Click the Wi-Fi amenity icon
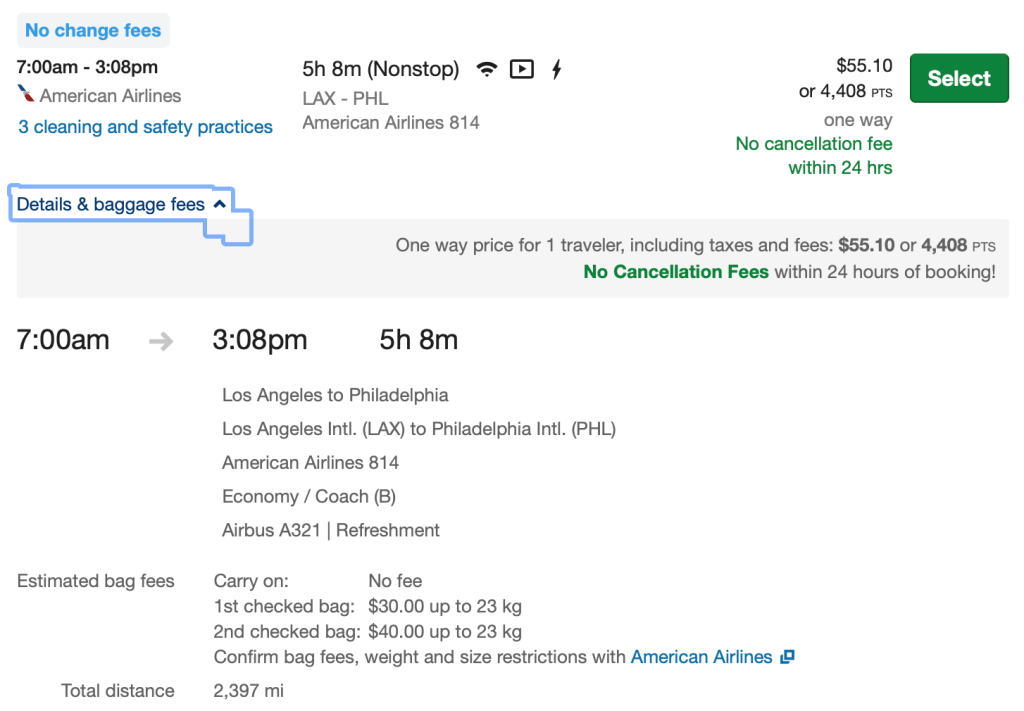Viewport: 1024px width, 711px height. click(x=487, y=69)
